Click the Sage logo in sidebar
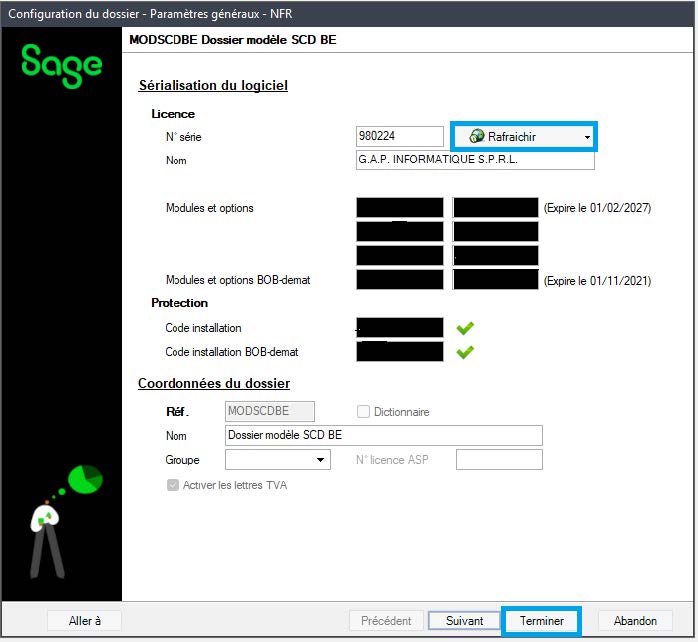698x642 pixels. click(x=62, y=64)
